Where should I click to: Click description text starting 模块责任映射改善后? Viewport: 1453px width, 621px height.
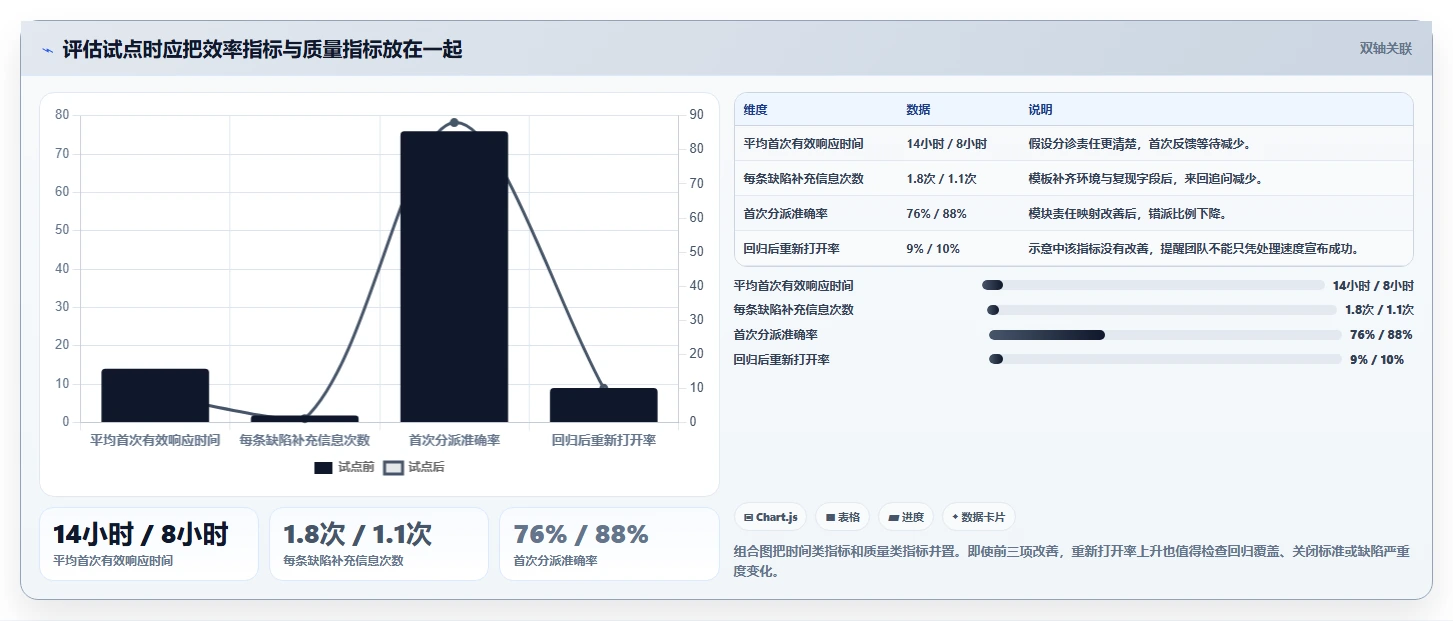(1127, 214)
